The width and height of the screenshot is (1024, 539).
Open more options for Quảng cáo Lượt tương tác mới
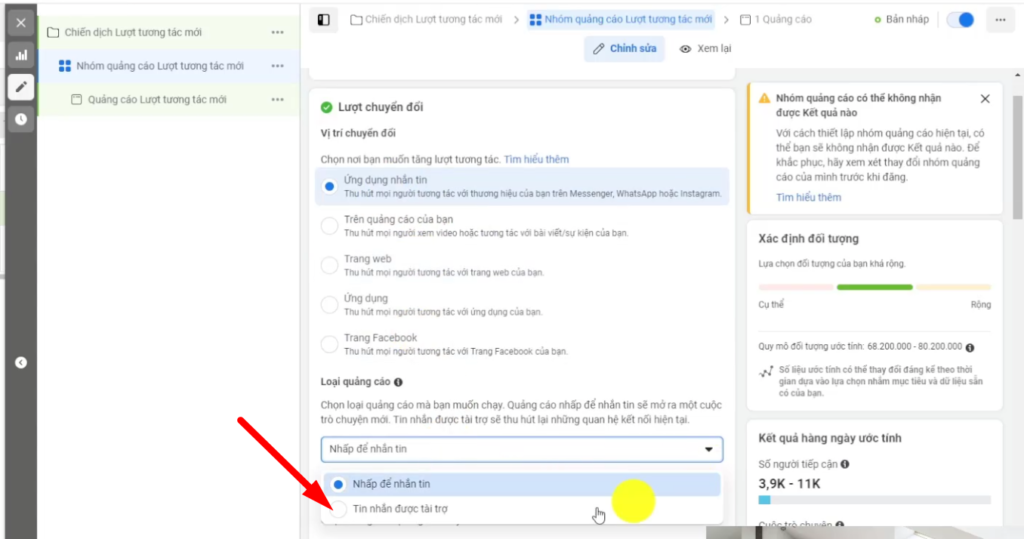(x=278, y=99)
